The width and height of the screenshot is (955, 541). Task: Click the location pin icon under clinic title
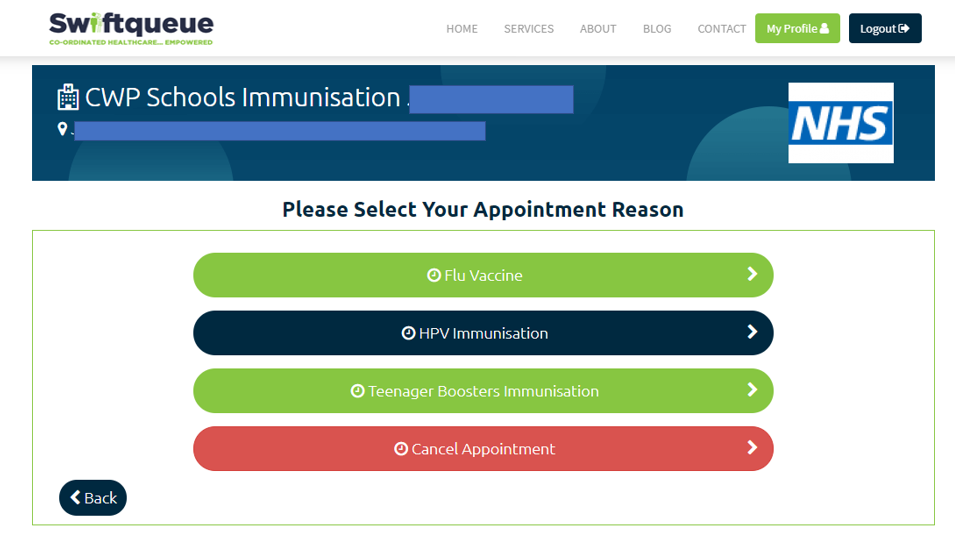tap(62, 129)
